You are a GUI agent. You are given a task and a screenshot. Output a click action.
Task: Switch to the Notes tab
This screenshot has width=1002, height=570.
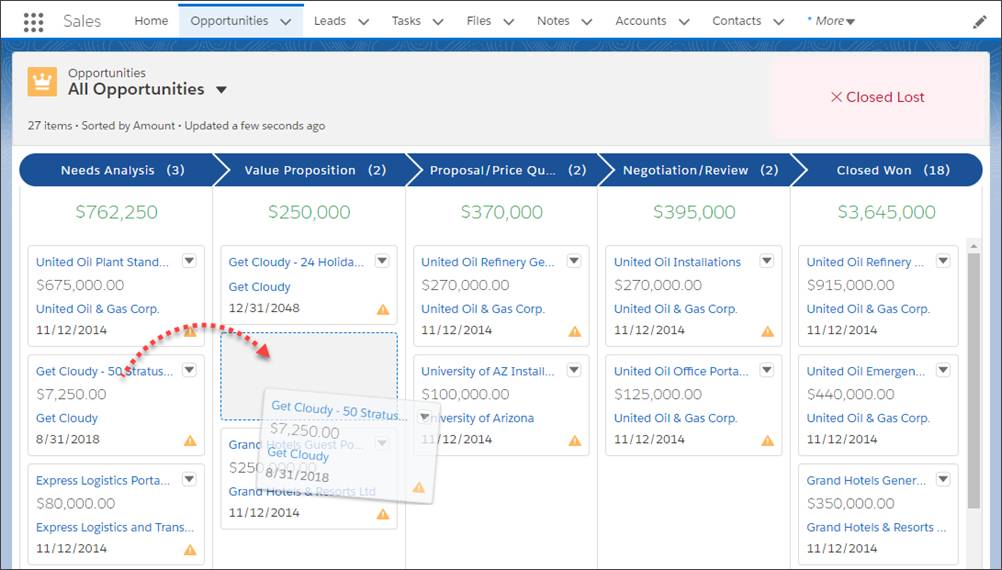click(553, 21)
